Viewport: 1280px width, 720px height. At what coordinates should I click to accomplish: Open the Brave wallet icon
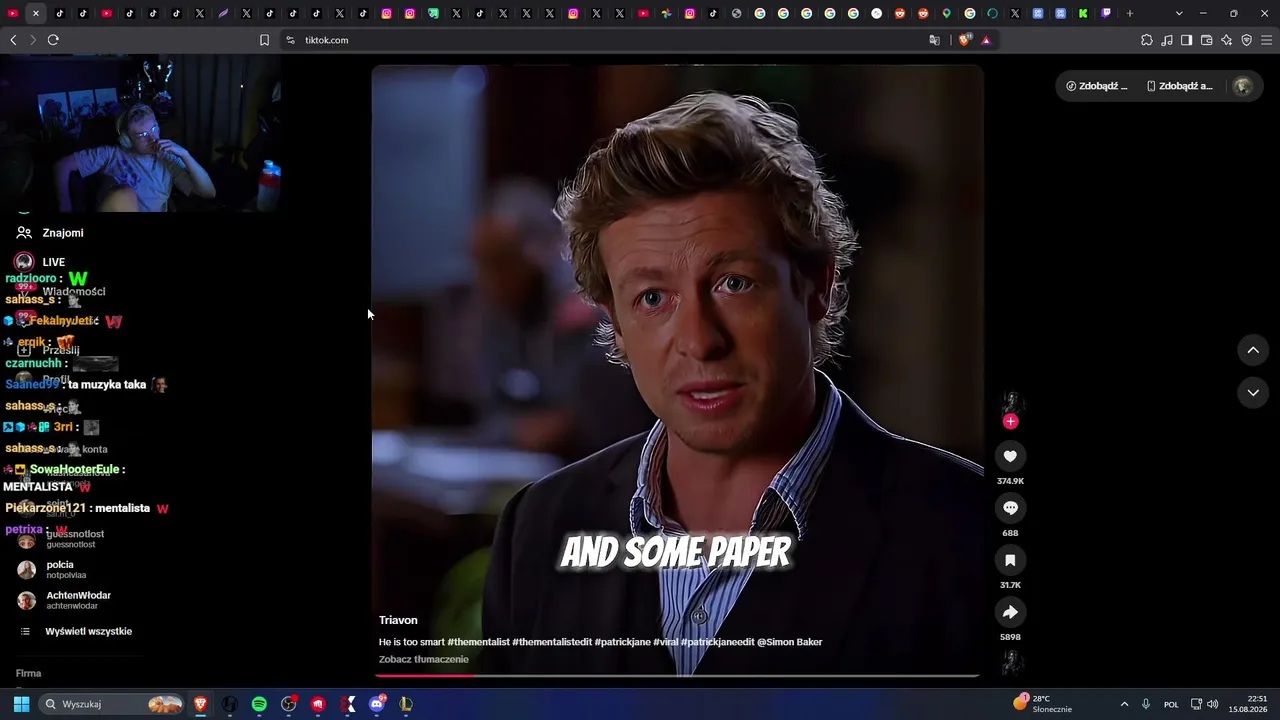[1206, 40]
